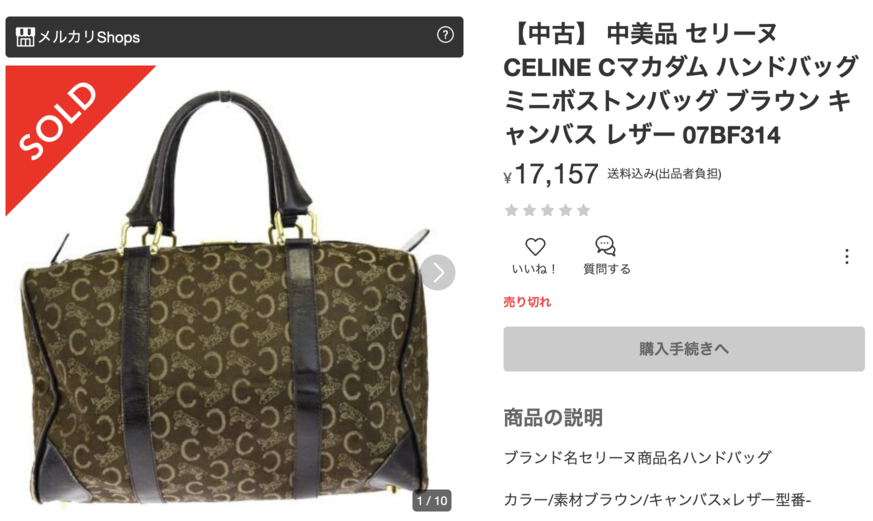Select the fifth rating star
873x521 pixels.
[583, 210]
